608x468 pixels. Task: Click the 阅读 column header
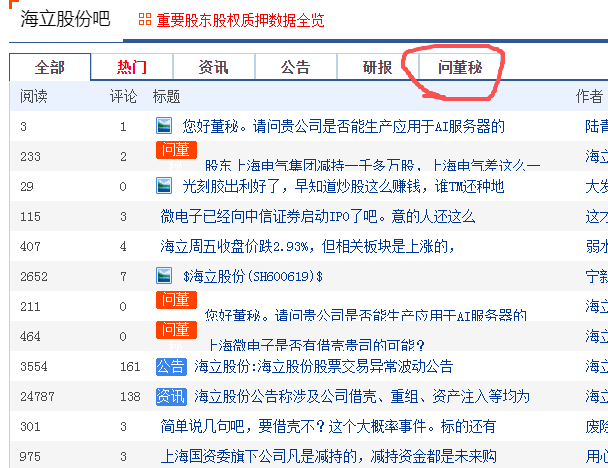pyautogui.click(x=34, y=96)
